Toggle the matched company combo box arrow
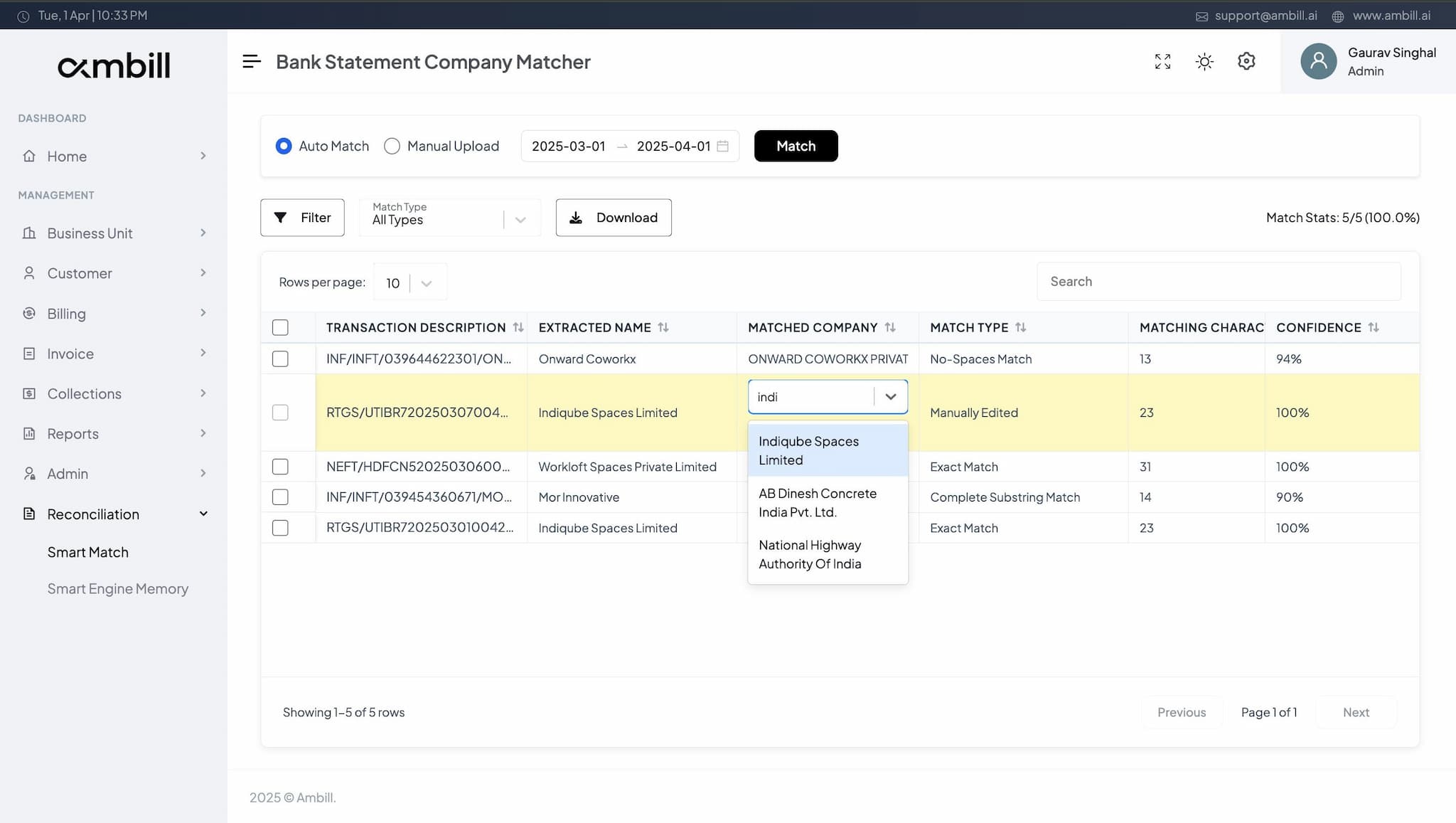 click(x=891, y=397)
